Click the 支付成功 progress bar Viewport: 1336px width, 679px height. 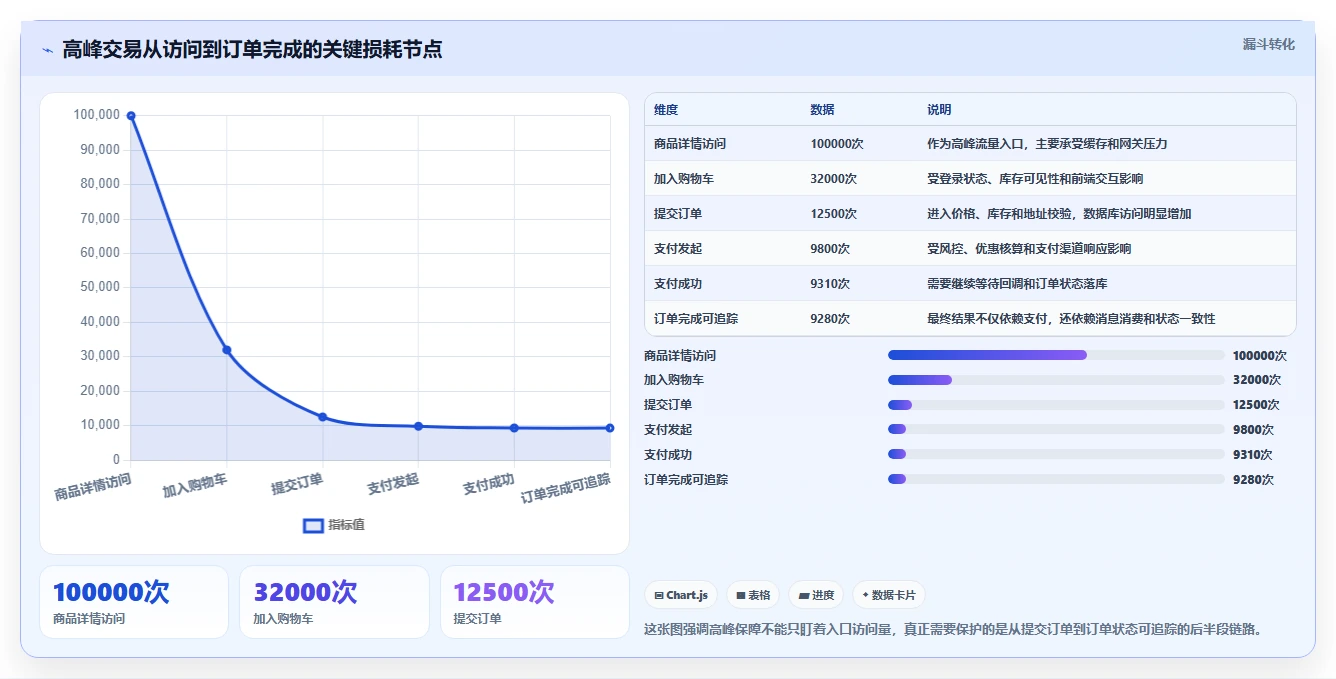point(1056,455)
